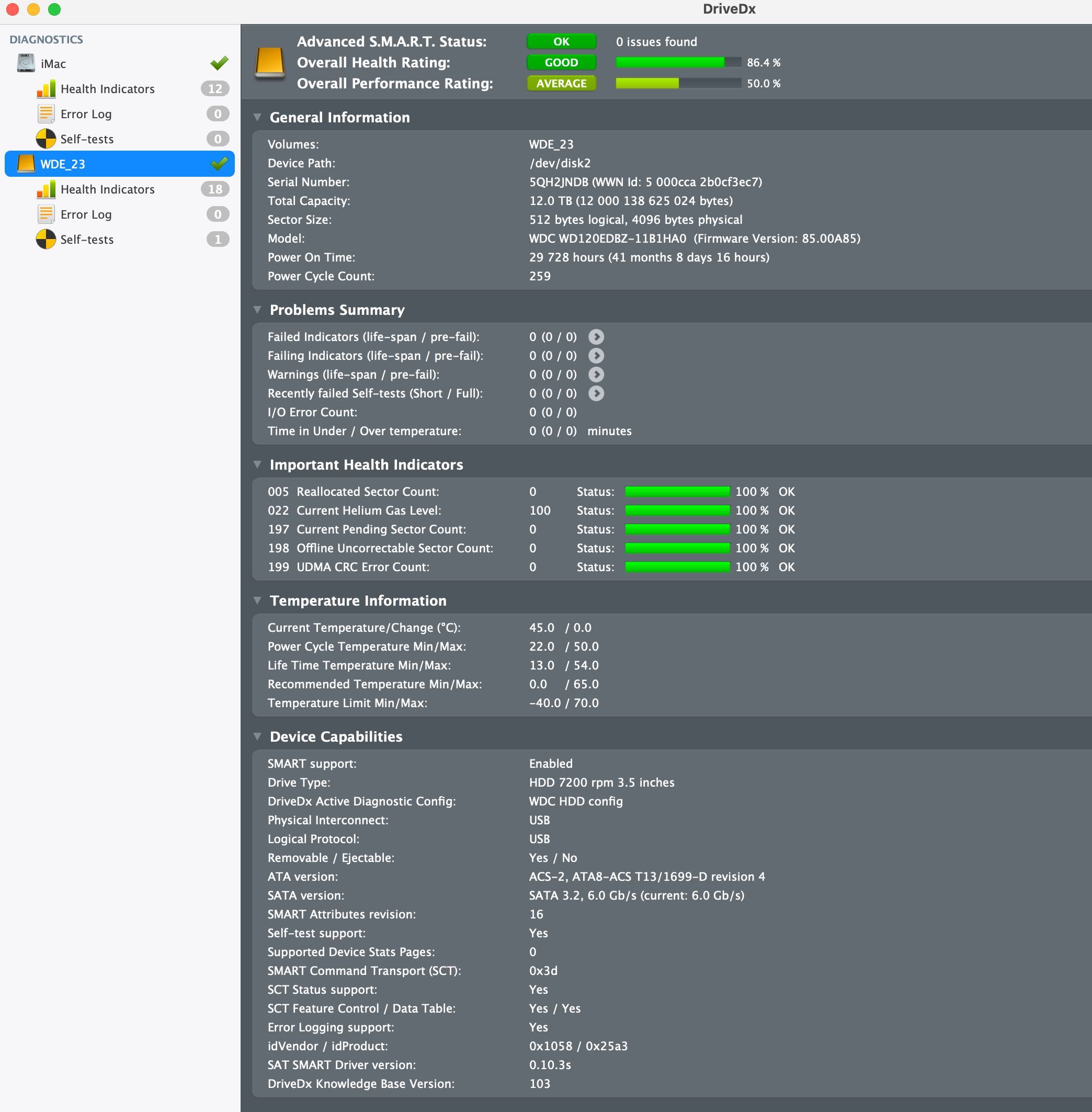Click the idVendor 0x1058 / 0x25a3 value
Image resolution: width=1092 pixels, height=1112 pixels.
point(578,1046)
